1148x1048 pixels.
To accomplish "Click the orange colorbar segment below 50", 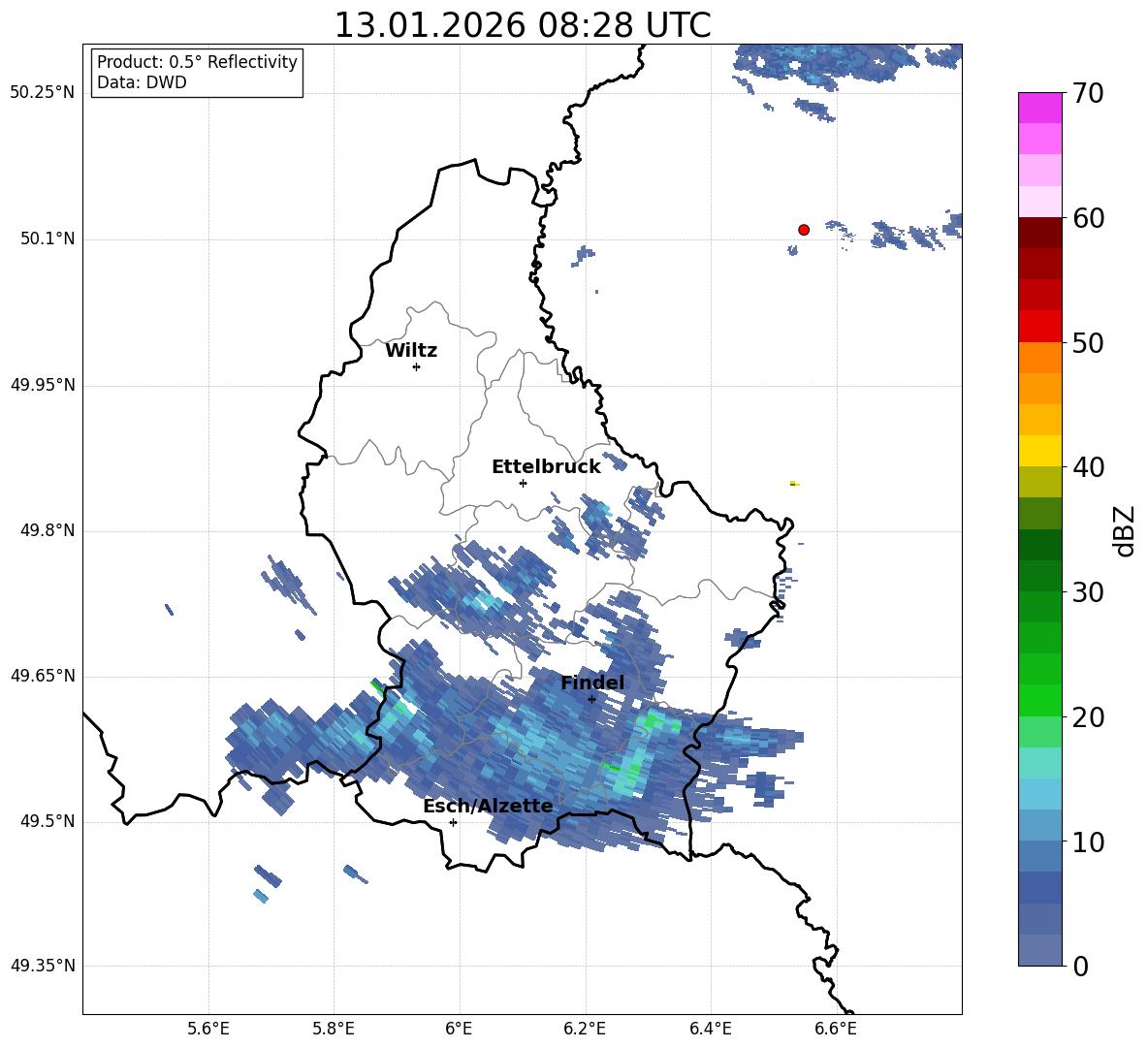I will tap(1039, 358).
